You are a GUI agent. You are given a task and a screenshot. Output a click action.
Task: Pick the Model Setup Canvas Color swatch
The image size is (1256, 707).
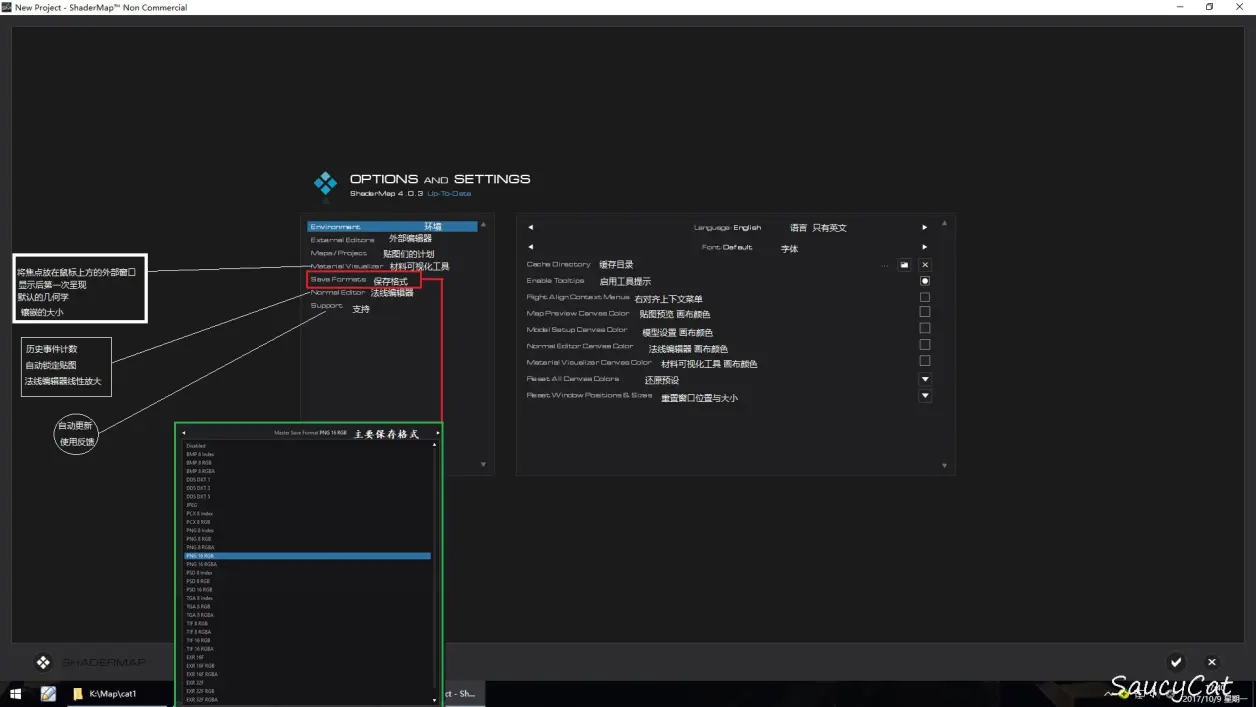point(925,328)
